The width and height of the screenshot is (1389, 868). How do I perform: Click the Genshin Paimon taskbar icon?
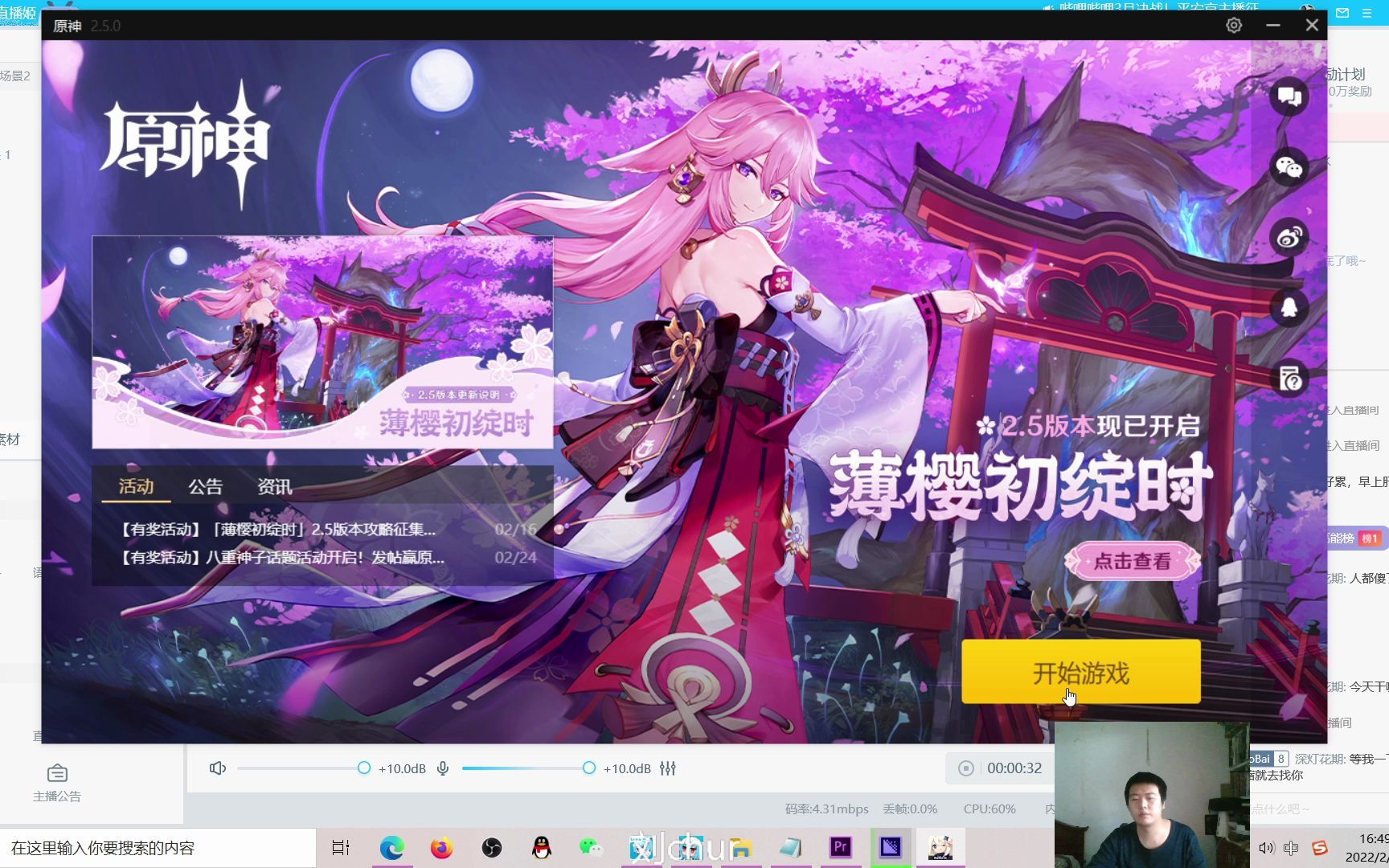(940, 848)
